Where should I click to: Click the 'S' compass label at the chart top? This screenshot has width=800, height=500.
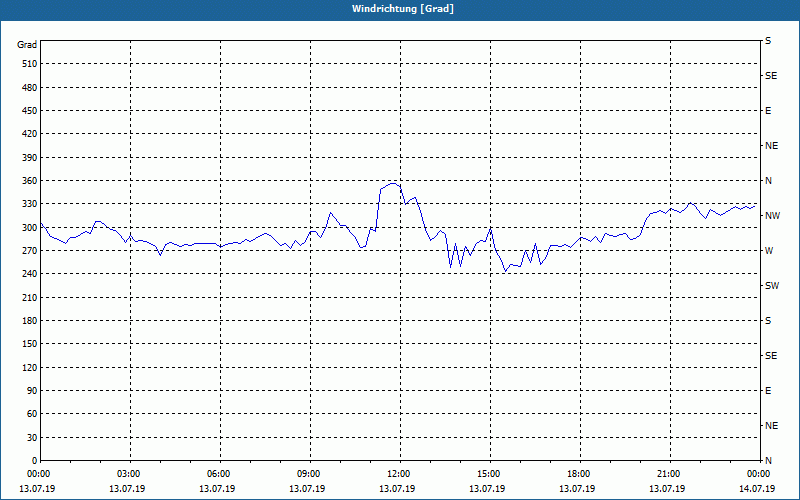768,41
